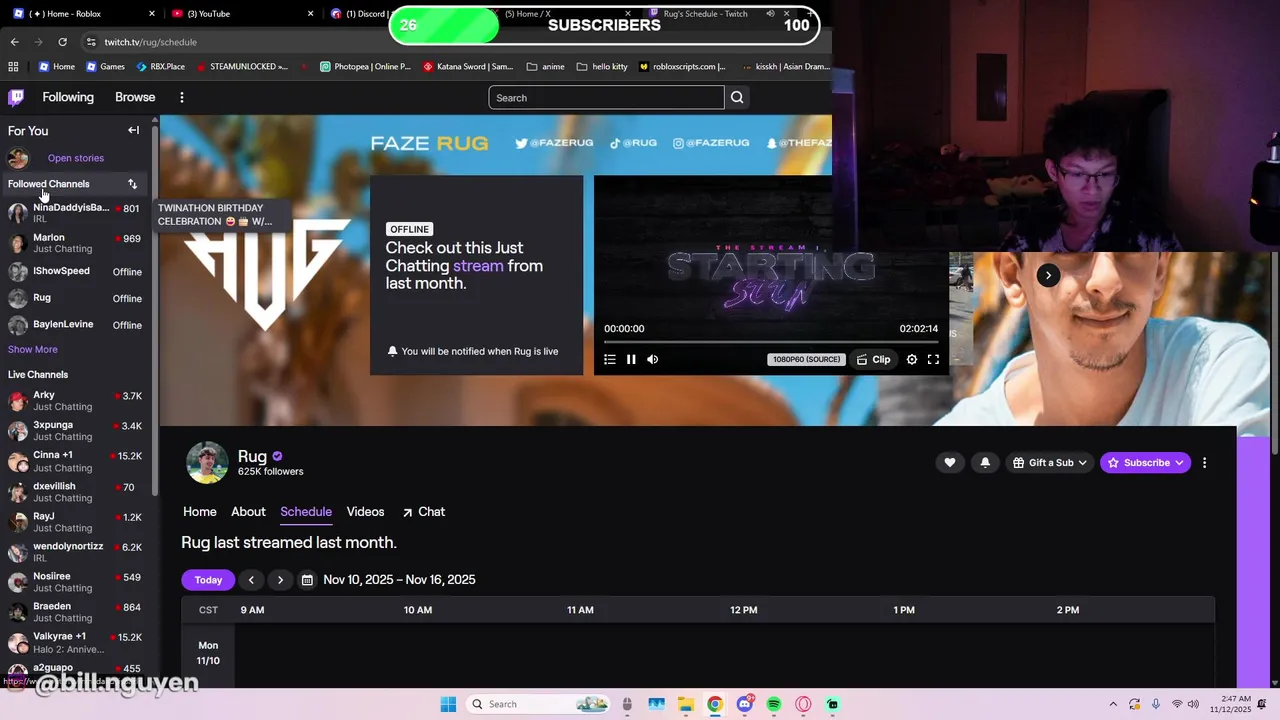Open the Gift a Sub dropdown
This screenshot has height=720, width=1280.
tap(1049, 463)
